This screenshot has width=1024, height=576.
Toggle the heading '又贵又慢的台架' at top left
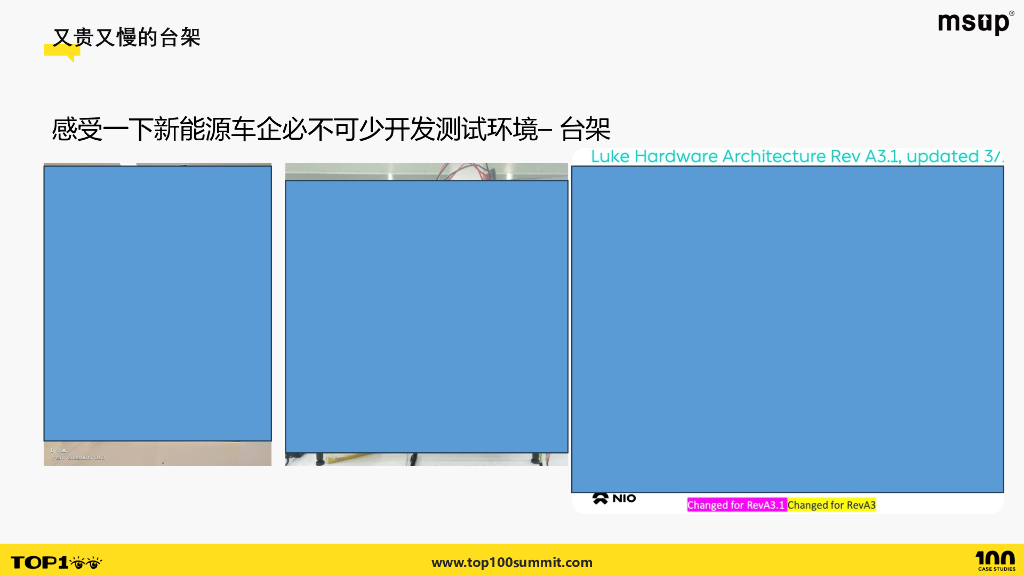tap(125, 36)
